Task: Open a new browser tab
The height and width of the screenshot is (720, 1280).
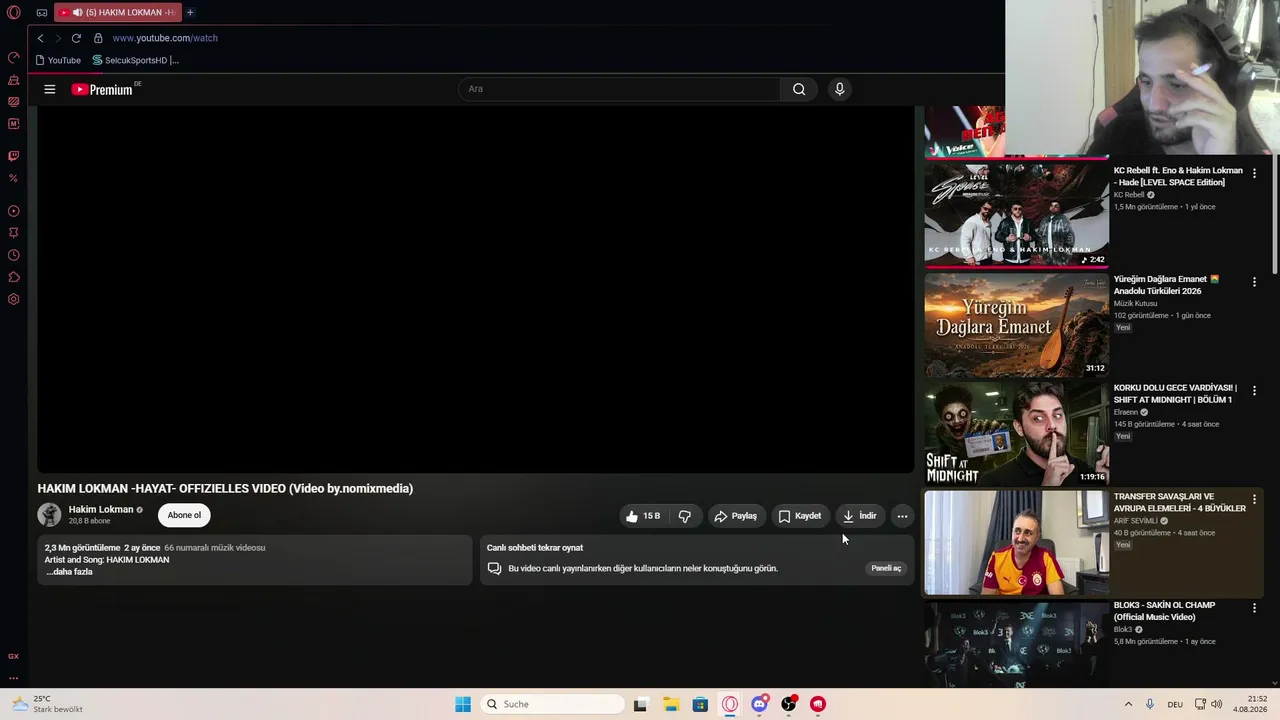Action: click(190, 13)
